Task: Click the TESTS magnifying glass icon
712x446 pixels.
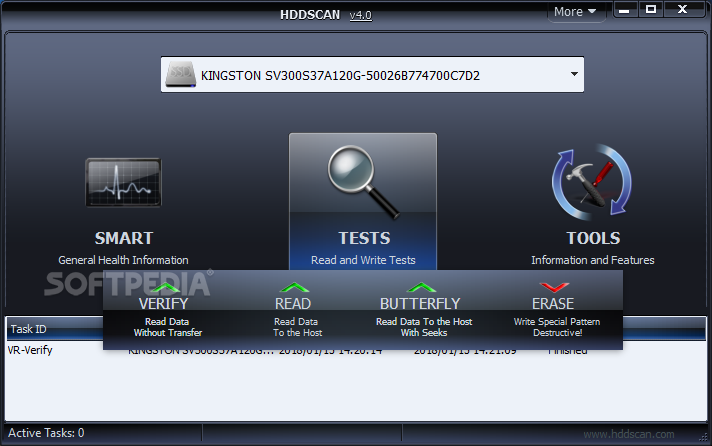Action: (363, 182)
